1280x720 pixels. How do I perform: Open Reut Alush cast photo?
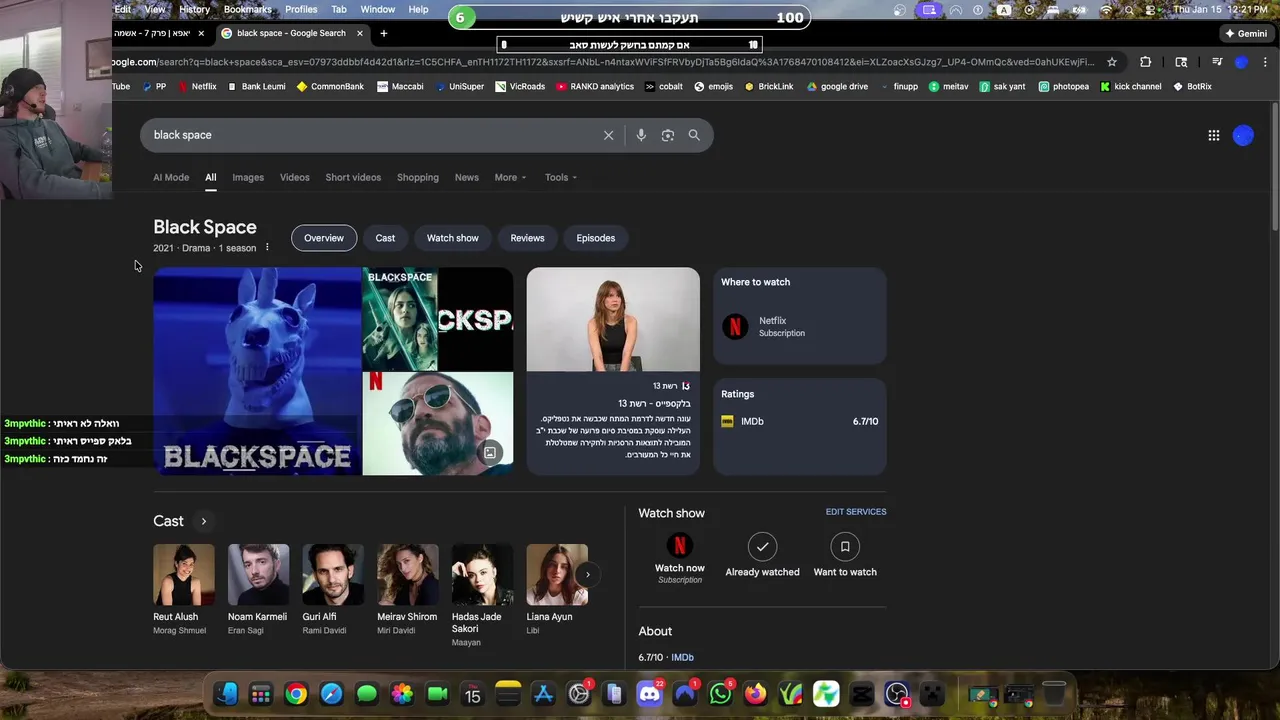click(184, 575)
